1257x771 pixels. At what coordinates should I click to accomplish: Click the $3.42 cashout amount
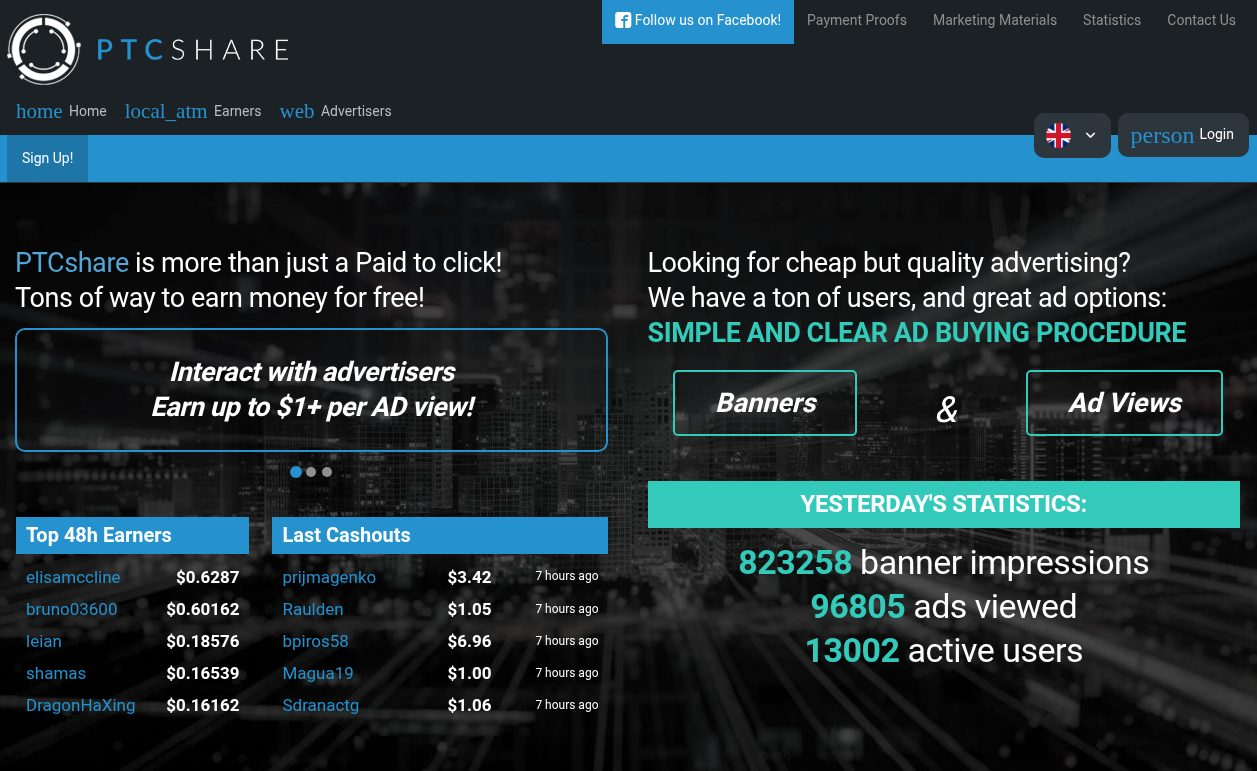pyautogui.click(x=470, y=577)
